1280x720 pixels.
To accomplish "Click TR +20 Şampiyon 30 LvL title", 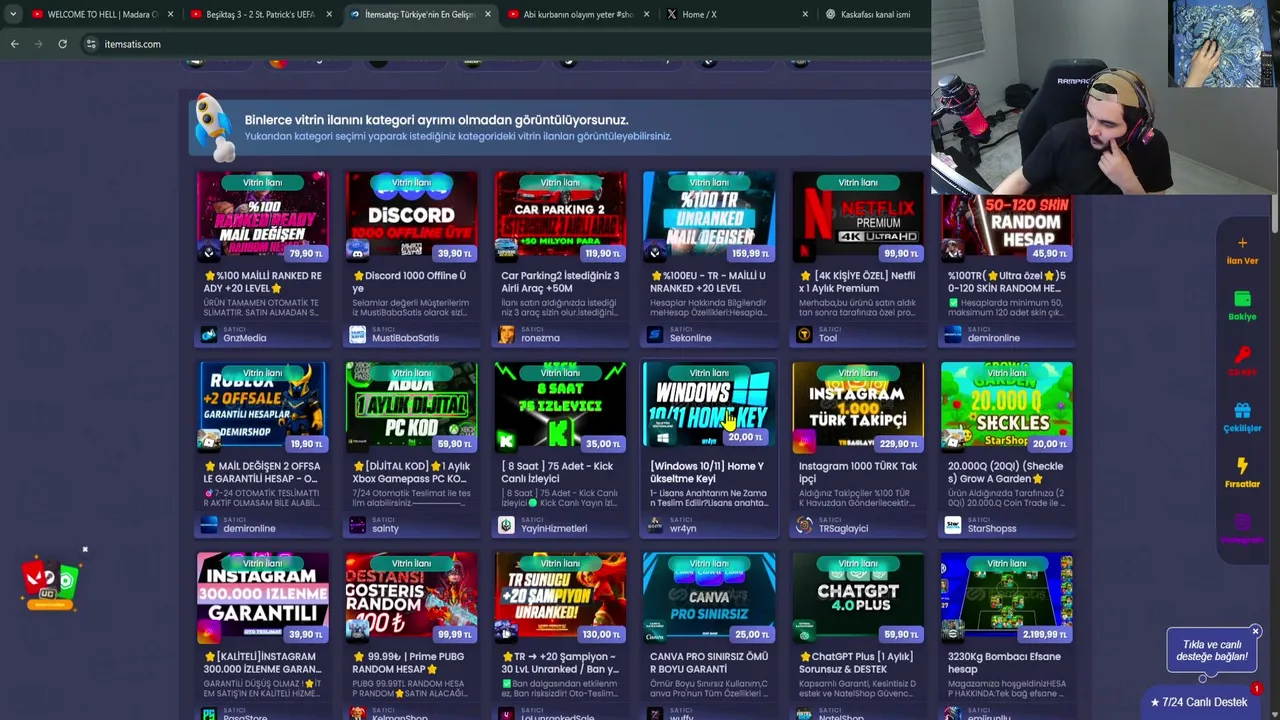I will click(560, 663).
